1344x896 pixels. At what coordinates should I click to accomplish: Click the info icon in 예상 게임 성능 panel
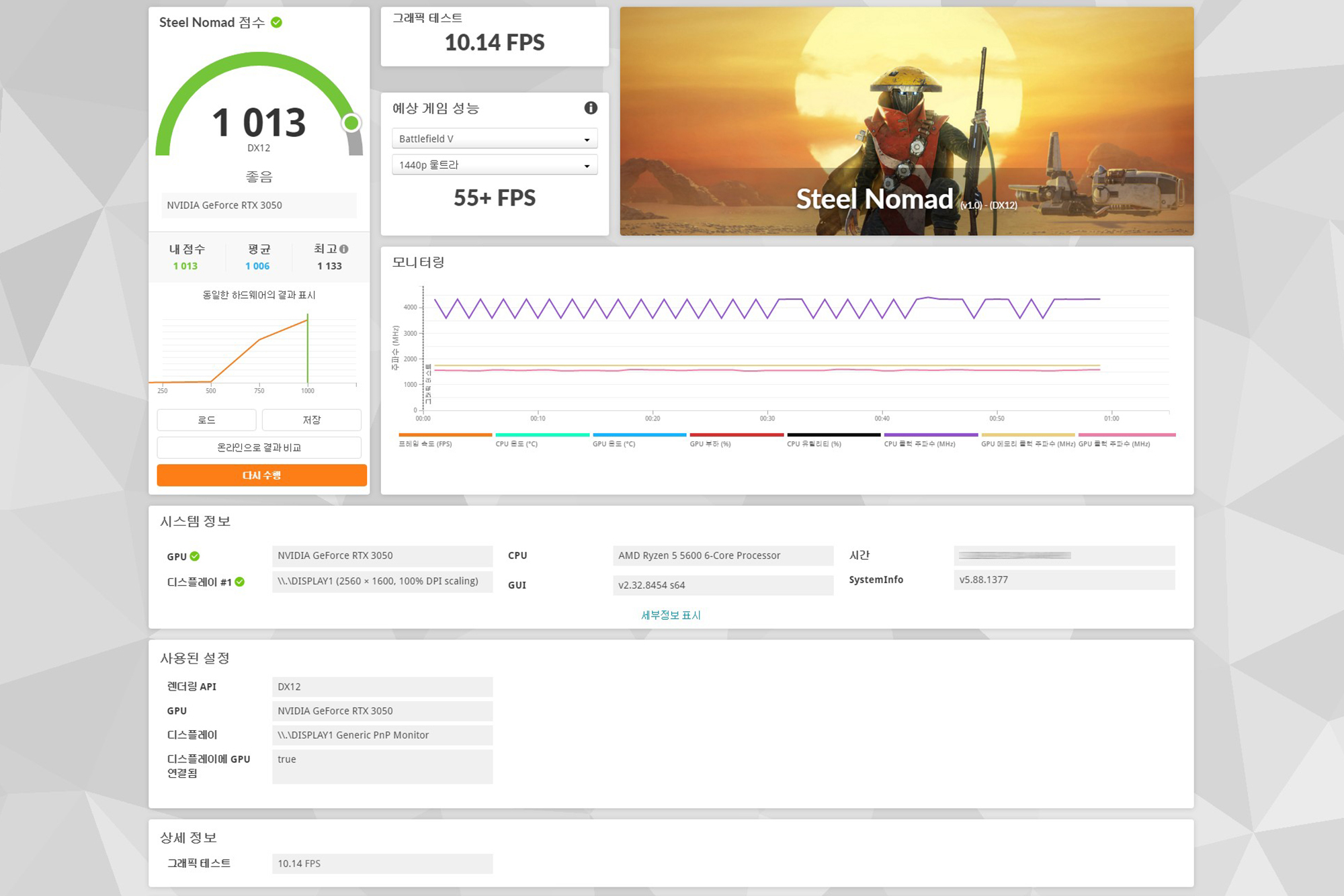click(591, 108)
